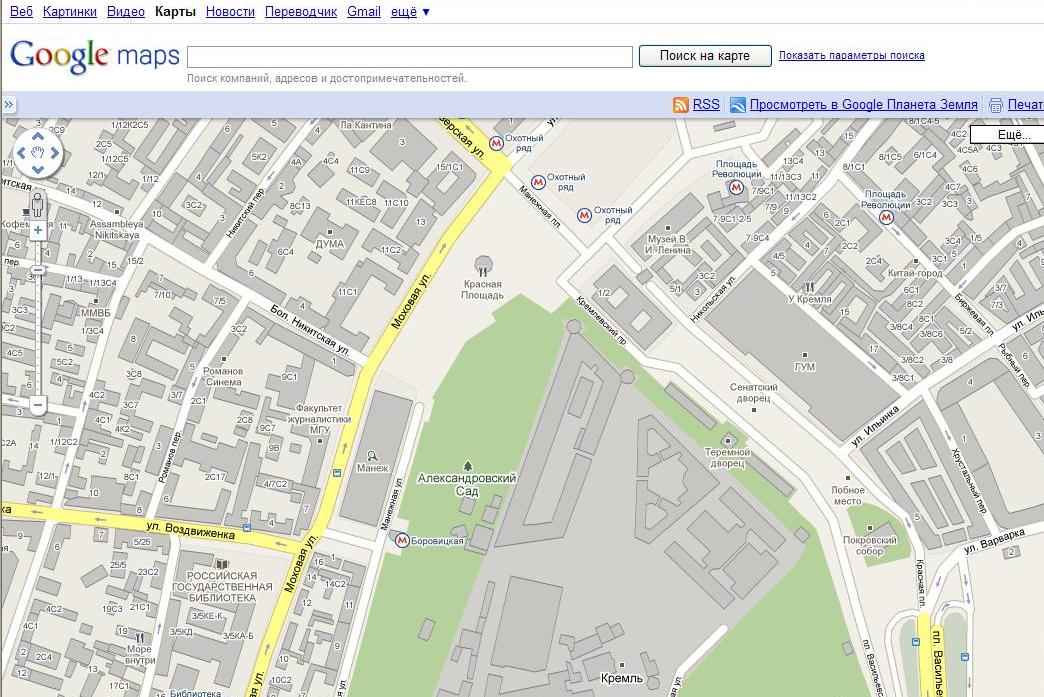Click the Street View pegman icon
Screen dimensions: 1044x697
pos(38,205)
